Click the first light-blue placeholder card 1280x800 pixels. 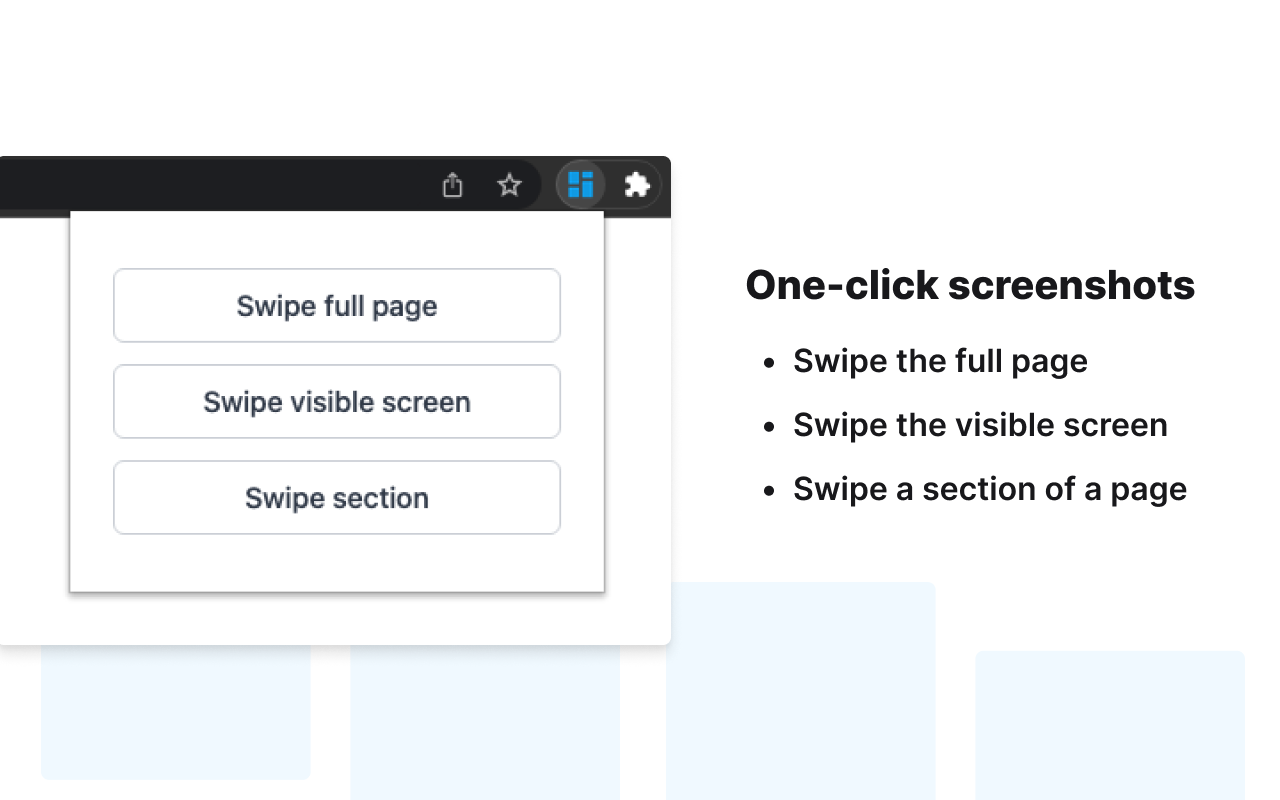click(175, 715)
